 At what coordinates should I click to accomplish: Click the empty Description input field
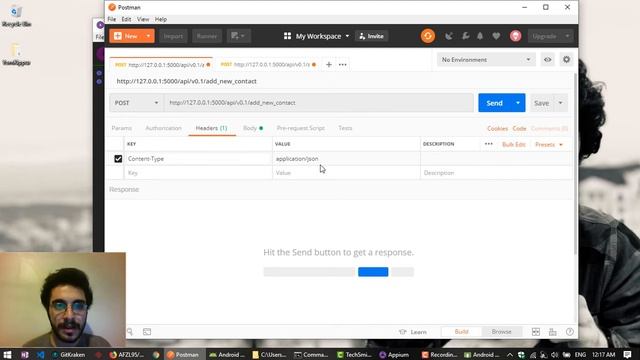tap(496, 173)
